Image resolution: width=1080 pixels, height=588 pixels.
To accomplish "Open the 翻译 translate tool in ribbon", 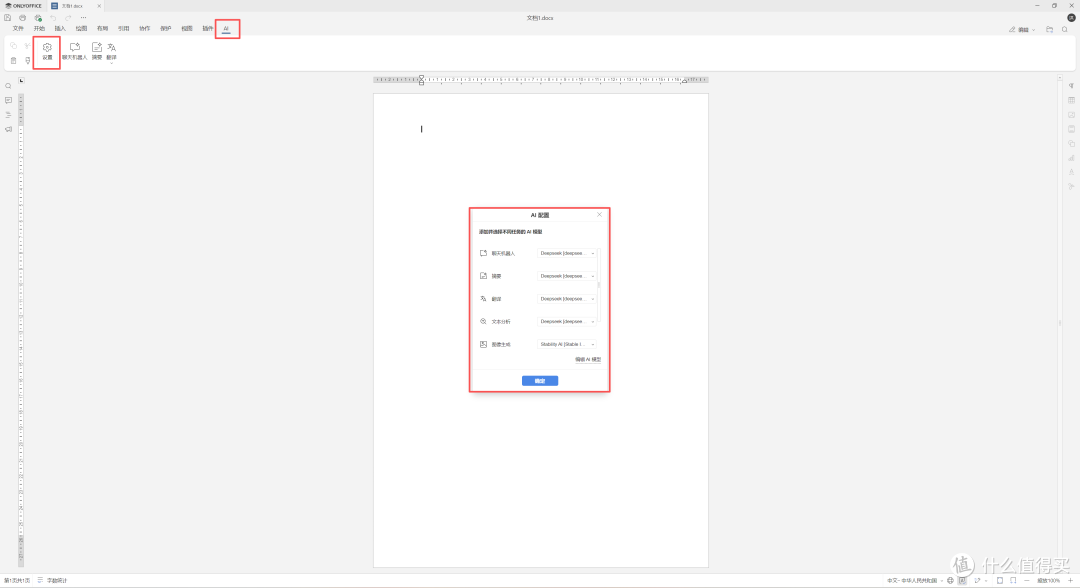I will coord(112,52).
